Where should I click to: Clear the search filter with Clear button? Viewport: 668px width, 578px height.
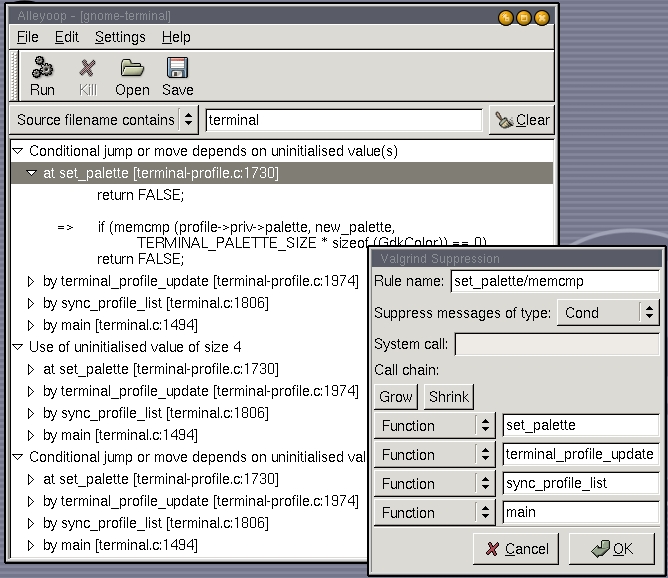(x=521, y=120)
